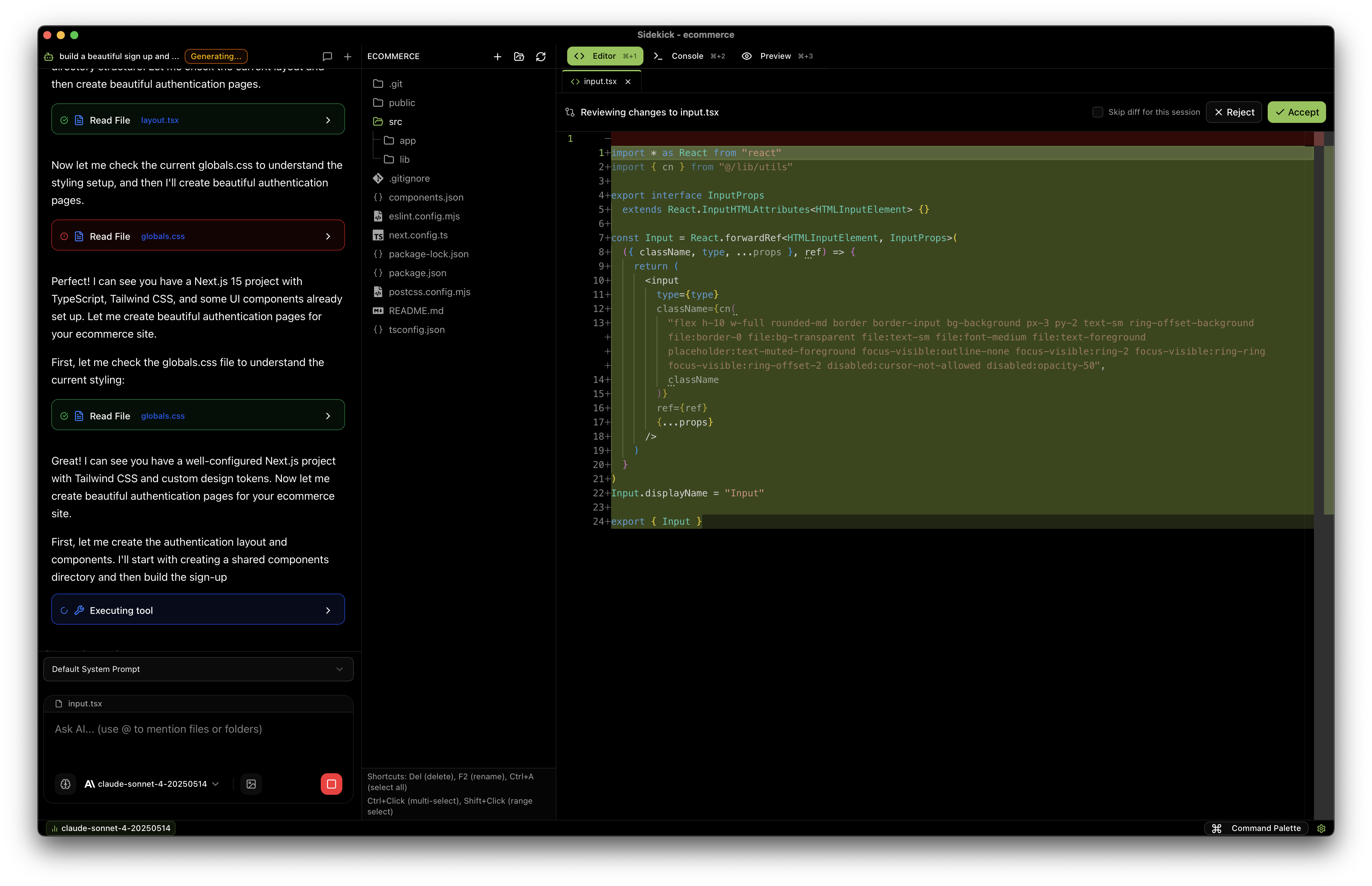Click the chat title 'build a beautiful sign up'
This screenshot has height=886, width=1372.
119,56
